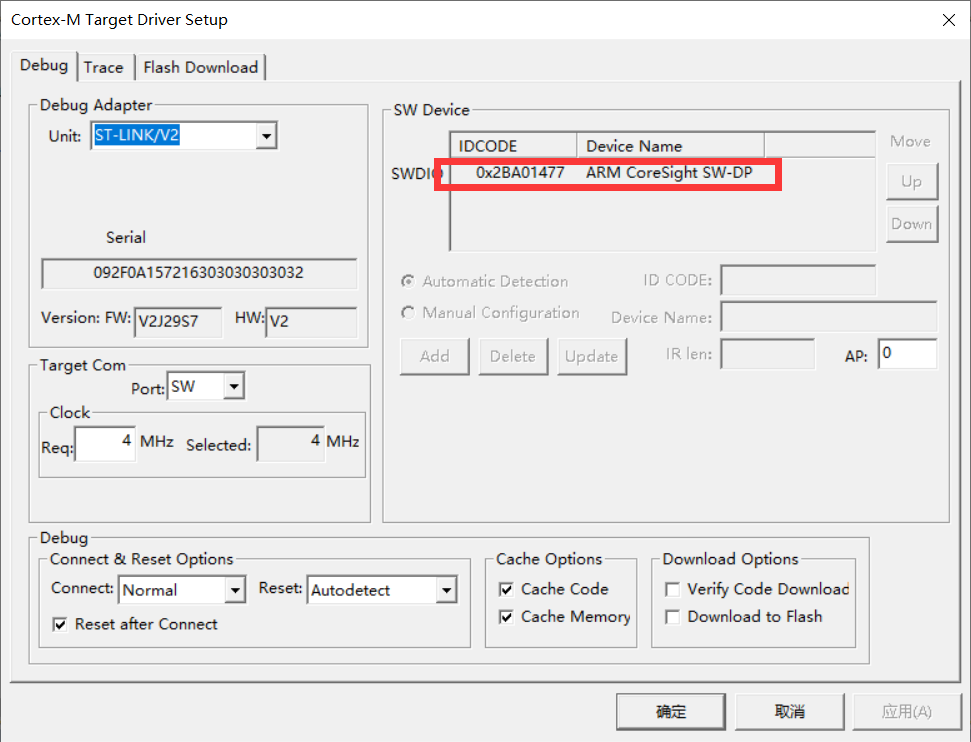The image size is (971, 742).
Task: Click inside the AP value field
Action: point(907,353)
